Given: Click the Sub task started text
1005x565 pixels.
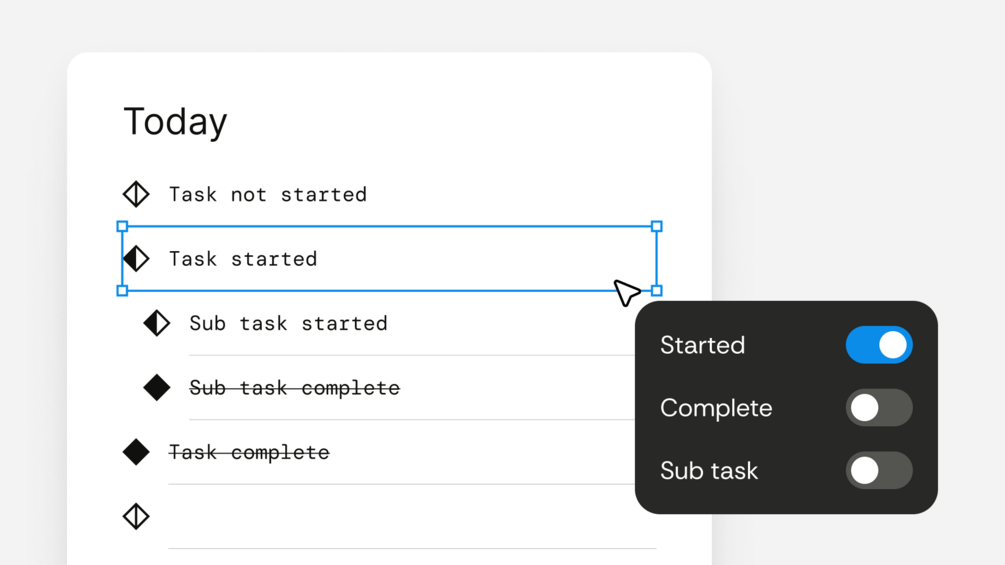Looking at the screenshot, I should pos(288,323).
